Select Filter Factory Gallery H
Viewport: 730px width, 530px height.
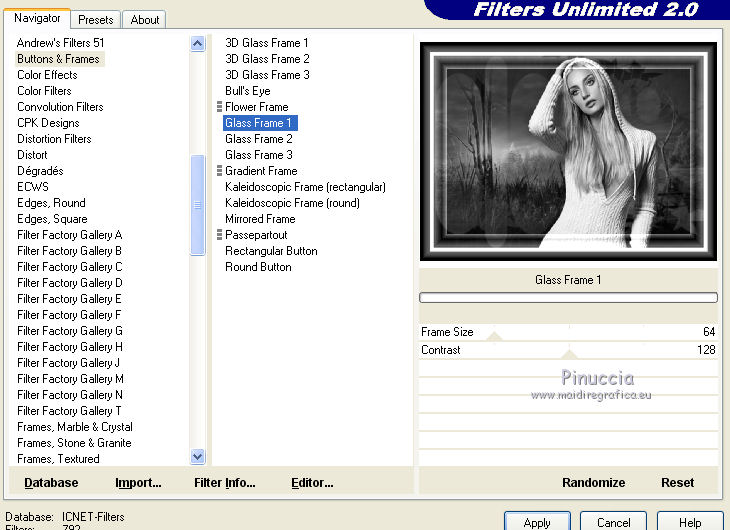70,347
